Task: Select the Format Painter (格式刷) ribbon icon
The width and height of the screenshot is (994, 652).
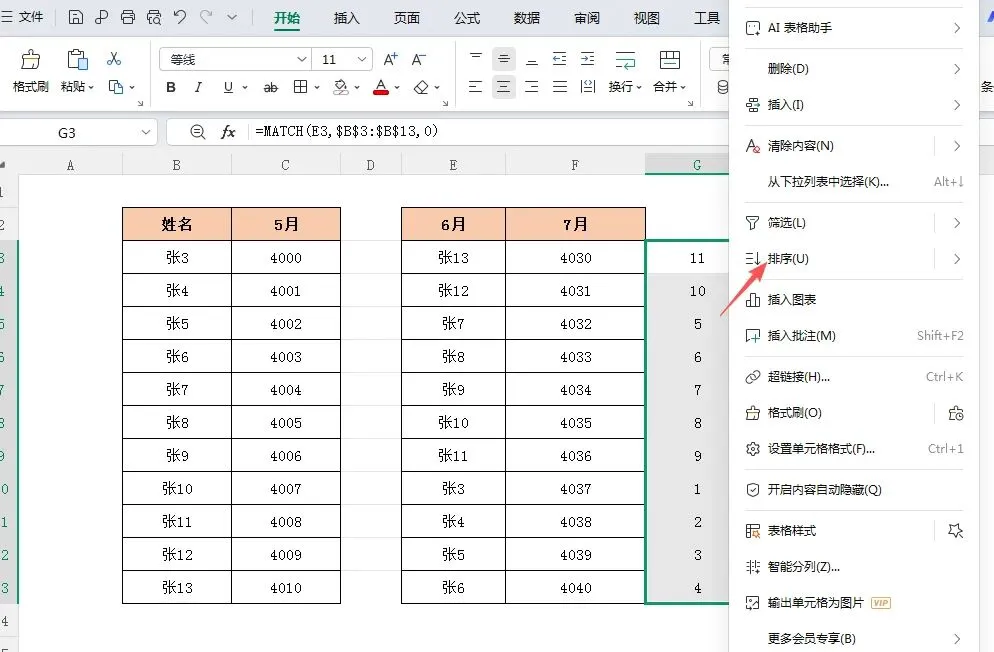Action: pos(30,60)
